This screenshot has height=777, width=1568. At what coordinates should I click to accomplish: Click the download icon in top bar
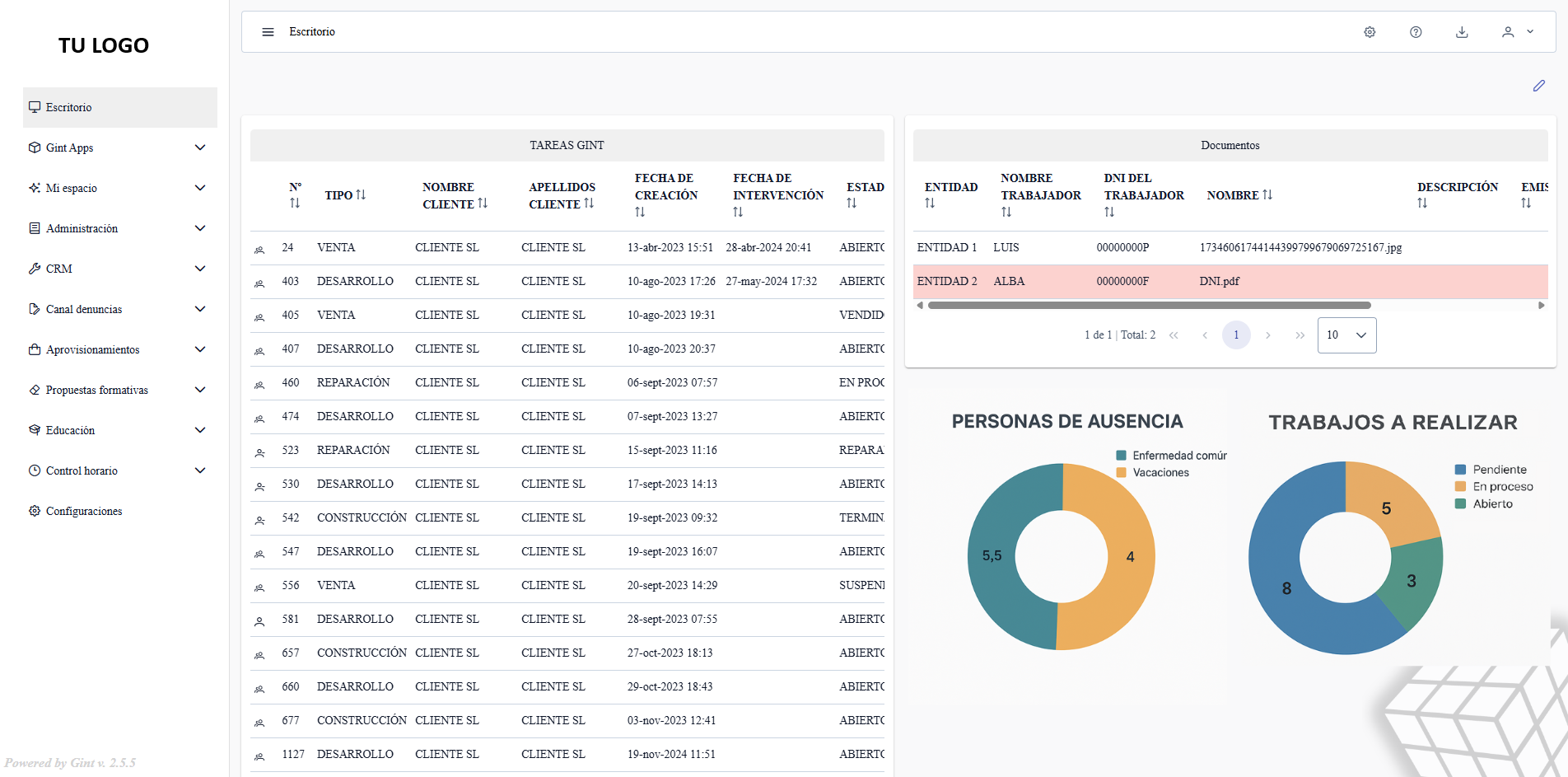coord(1462,32)
